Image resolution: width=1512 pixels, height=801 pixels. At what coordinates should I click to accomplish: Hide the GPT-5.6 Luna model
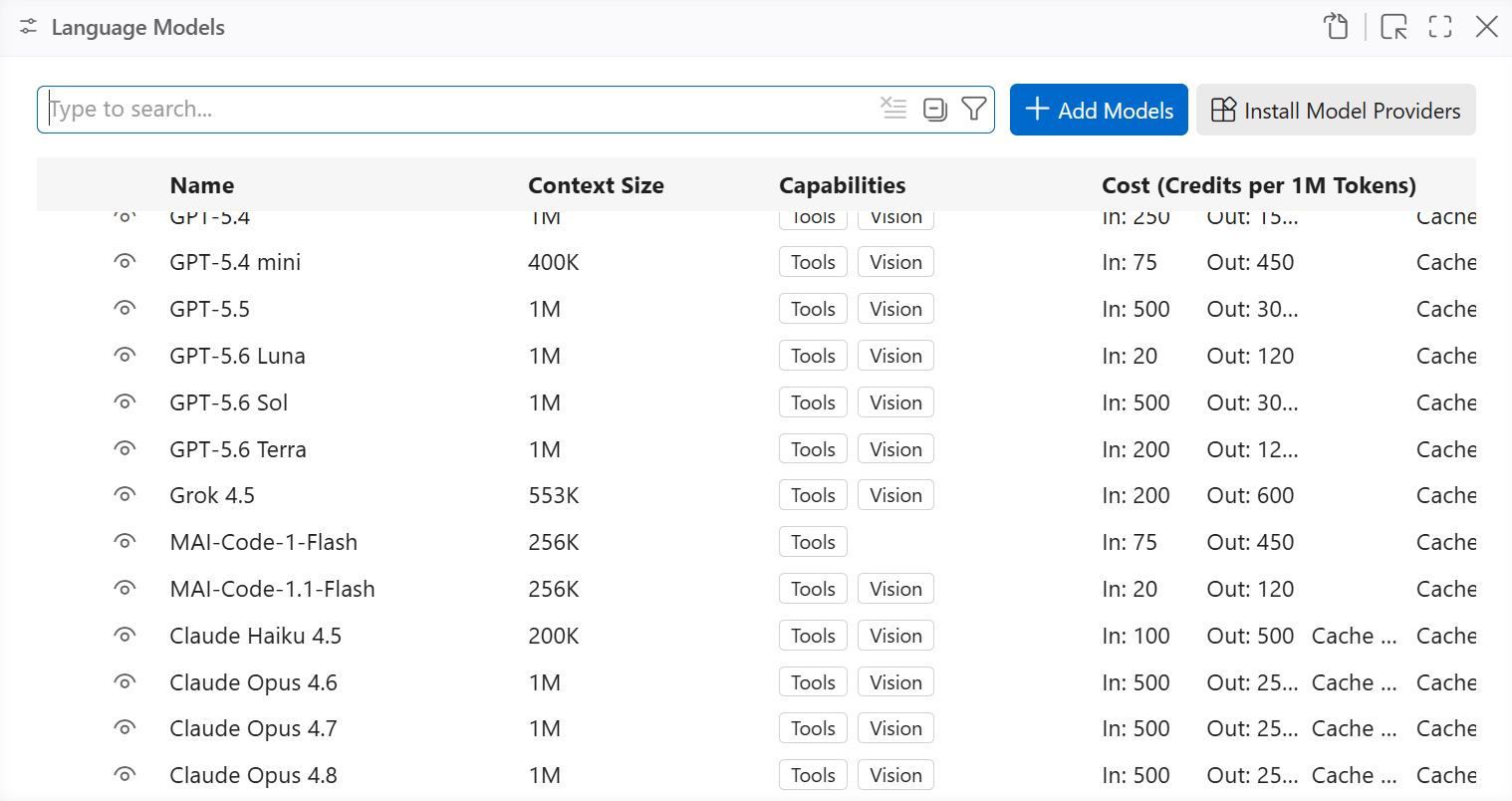125,356
